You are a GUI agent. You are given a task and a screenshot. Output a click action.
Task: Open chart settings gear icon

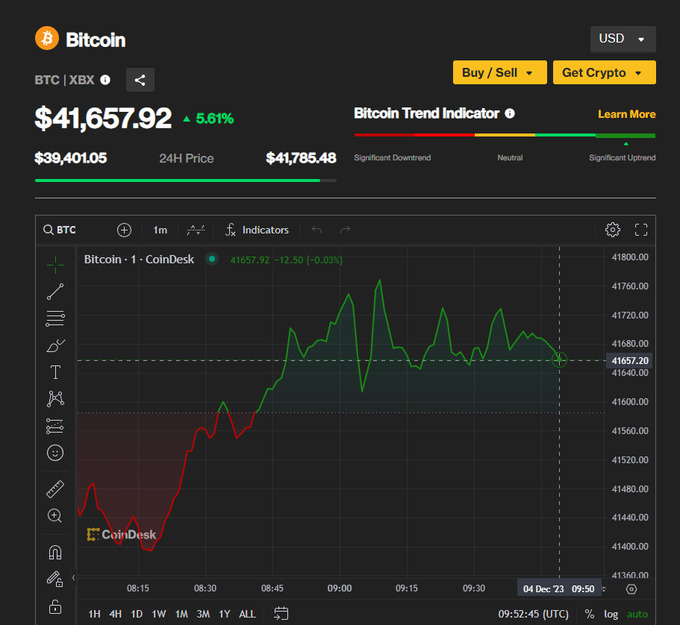[613, 230]
